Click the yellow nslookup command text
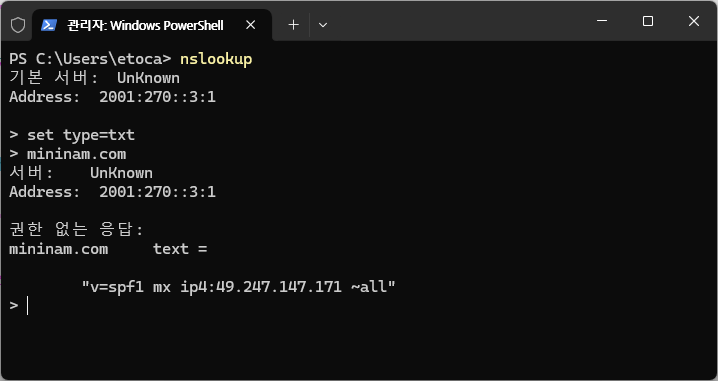The image size is (718, 381). [216, 59]
